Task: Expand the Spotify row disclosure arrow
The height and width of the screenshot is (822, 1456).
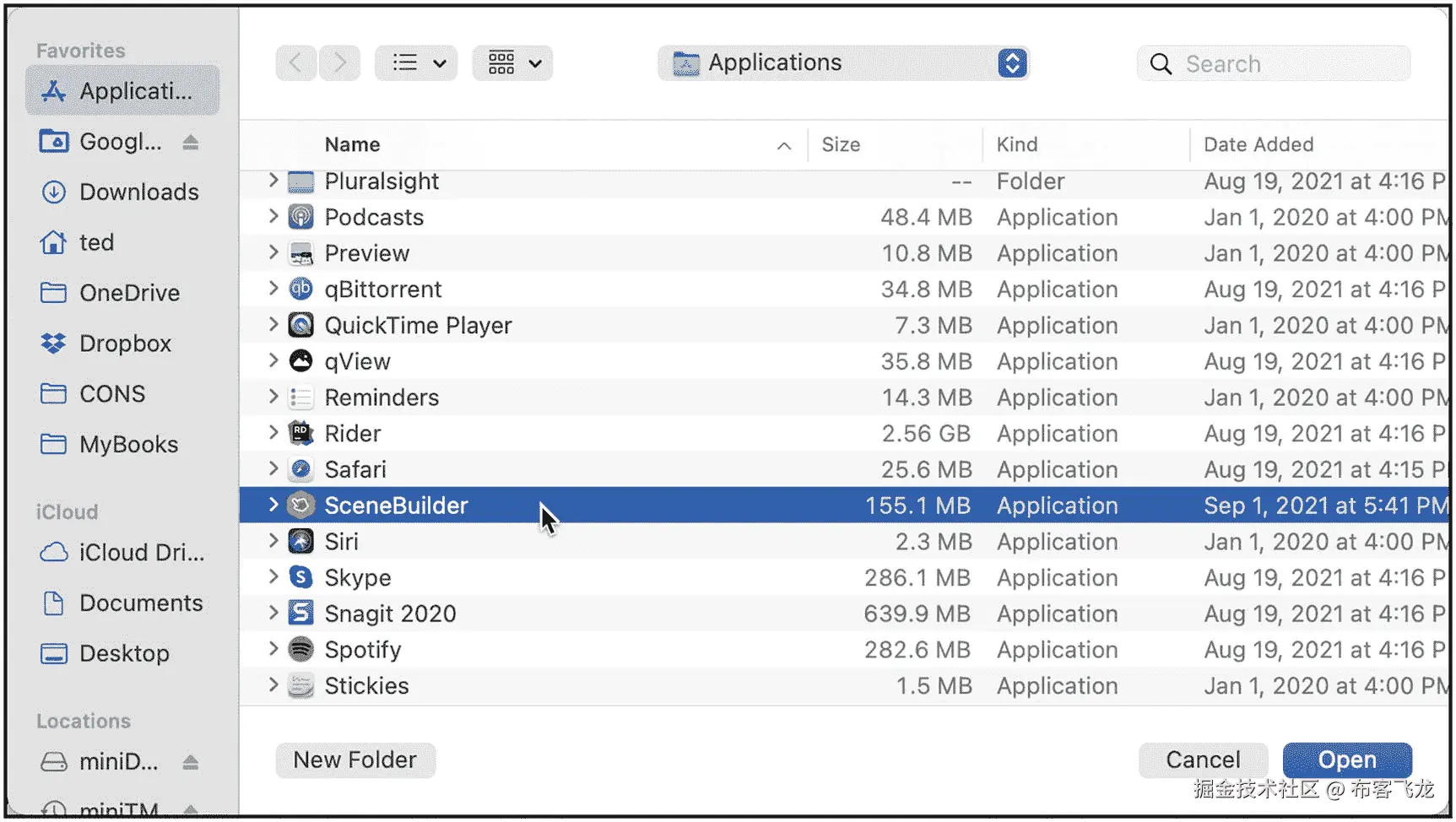Action: 273,649
